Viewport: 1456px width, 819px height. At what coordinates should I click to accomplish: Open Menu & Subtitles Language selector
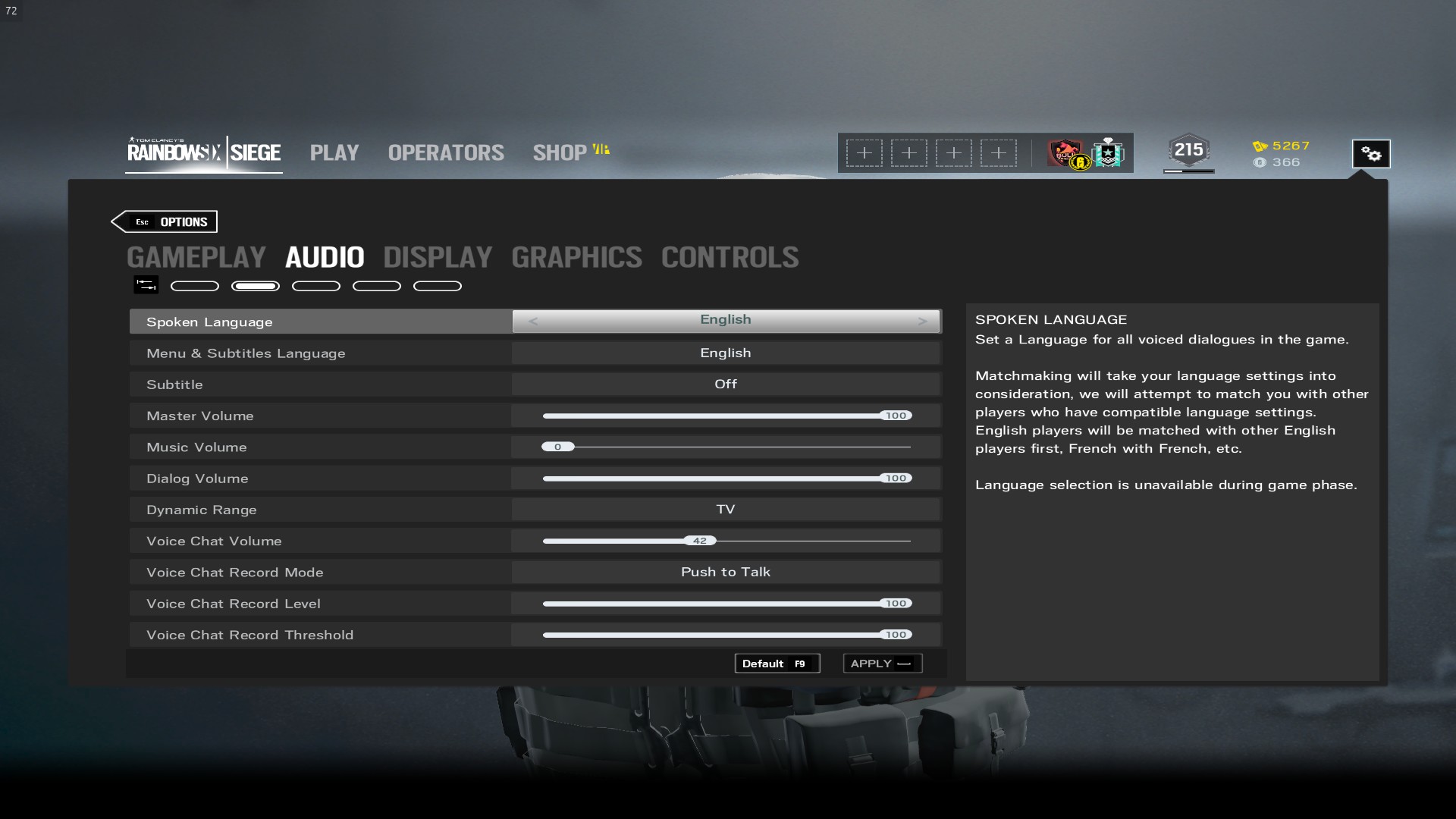[x=726, y=353]
